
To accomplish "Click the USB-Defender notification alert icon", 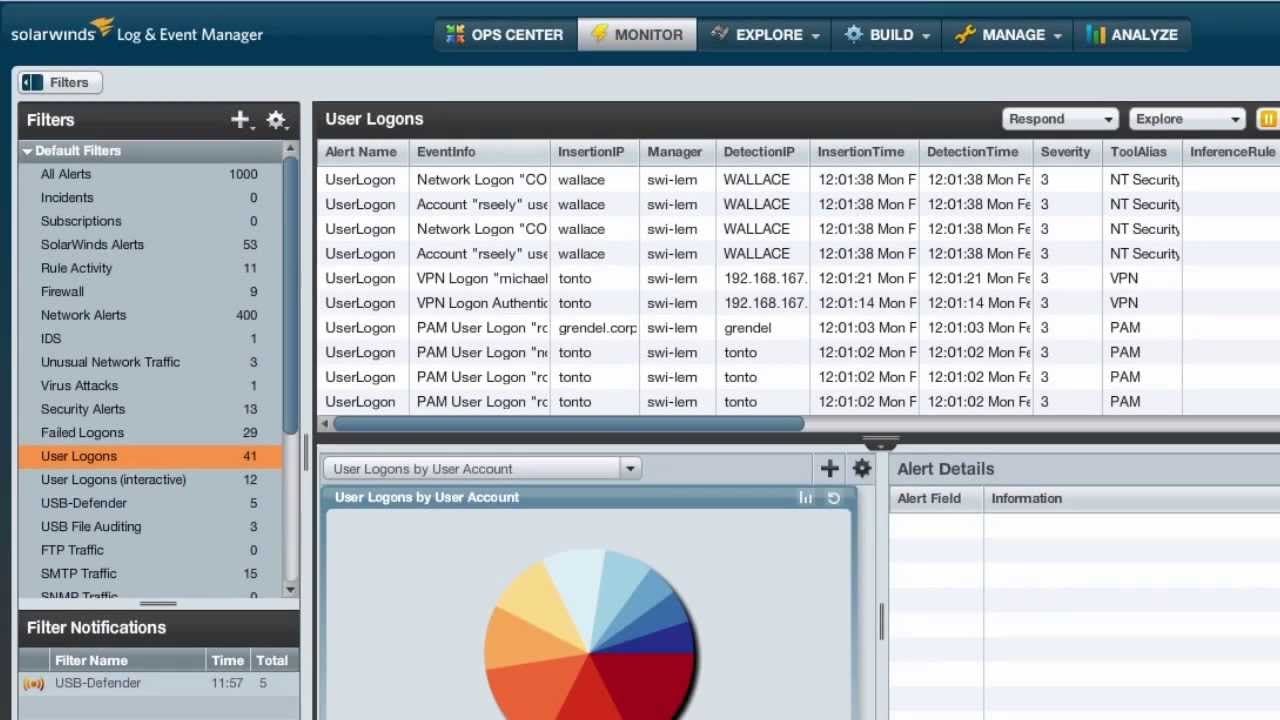I will point(33,684).
